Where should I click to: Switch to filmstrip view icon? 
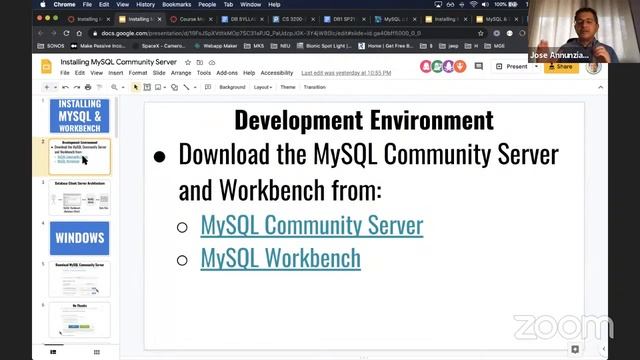[53, 352]
